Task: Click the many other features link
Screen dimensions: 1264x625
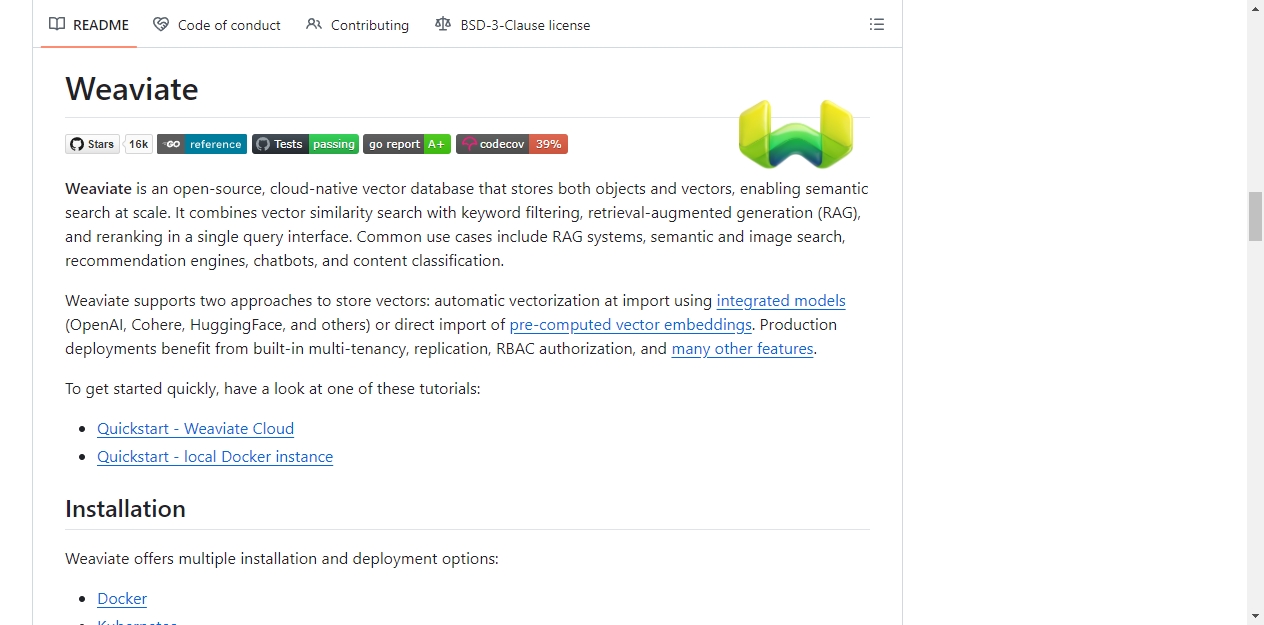Action: [742, 348]
